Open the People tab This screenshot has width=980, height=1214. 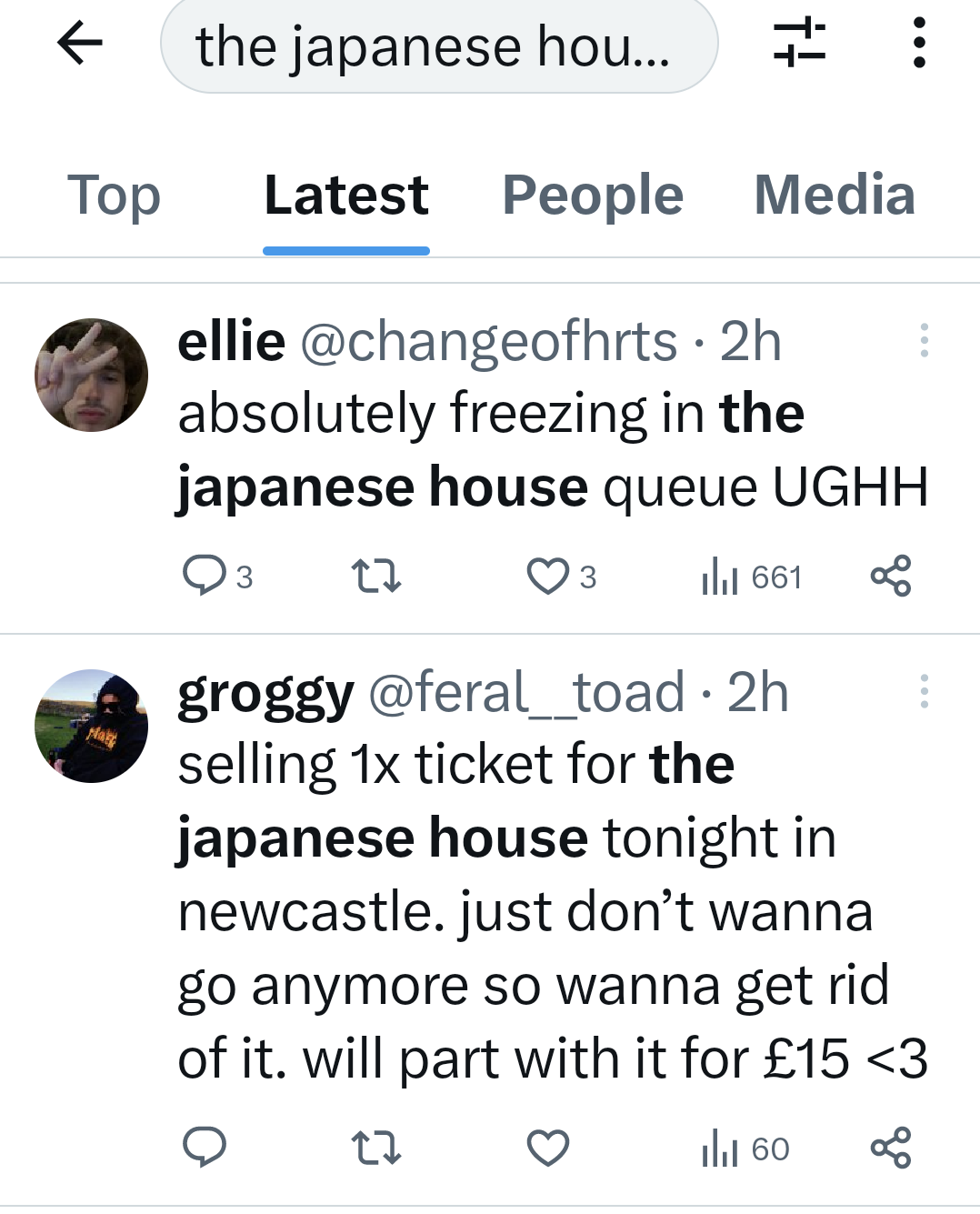[x=592, y=196]
